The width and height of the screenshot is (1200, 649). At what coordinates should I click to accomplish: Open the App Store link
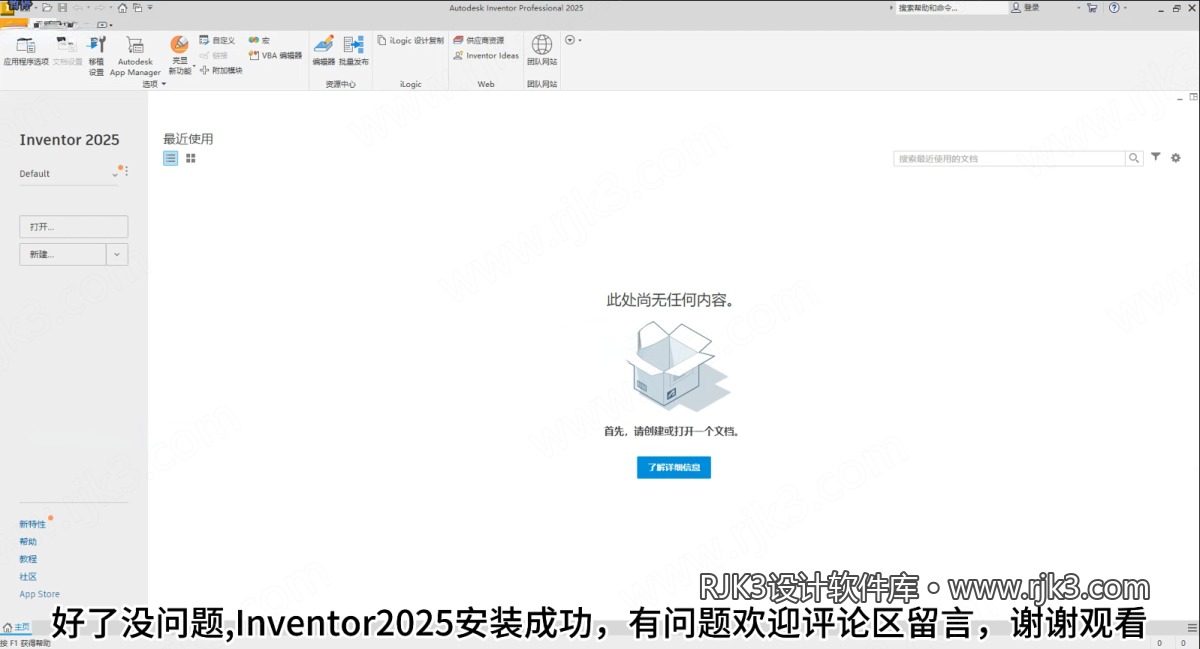(40, 594)
